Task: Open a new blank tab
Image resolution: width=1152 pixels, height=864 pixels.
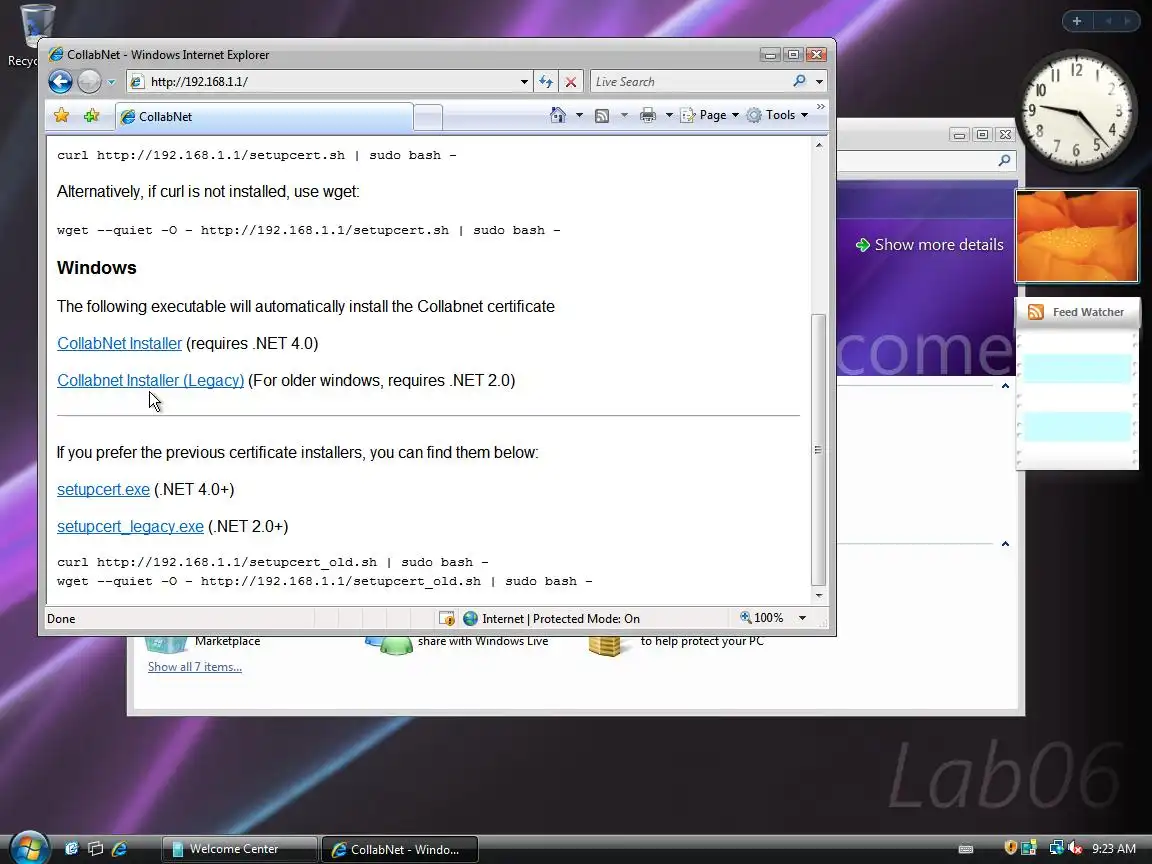Action: pos(428,118)
